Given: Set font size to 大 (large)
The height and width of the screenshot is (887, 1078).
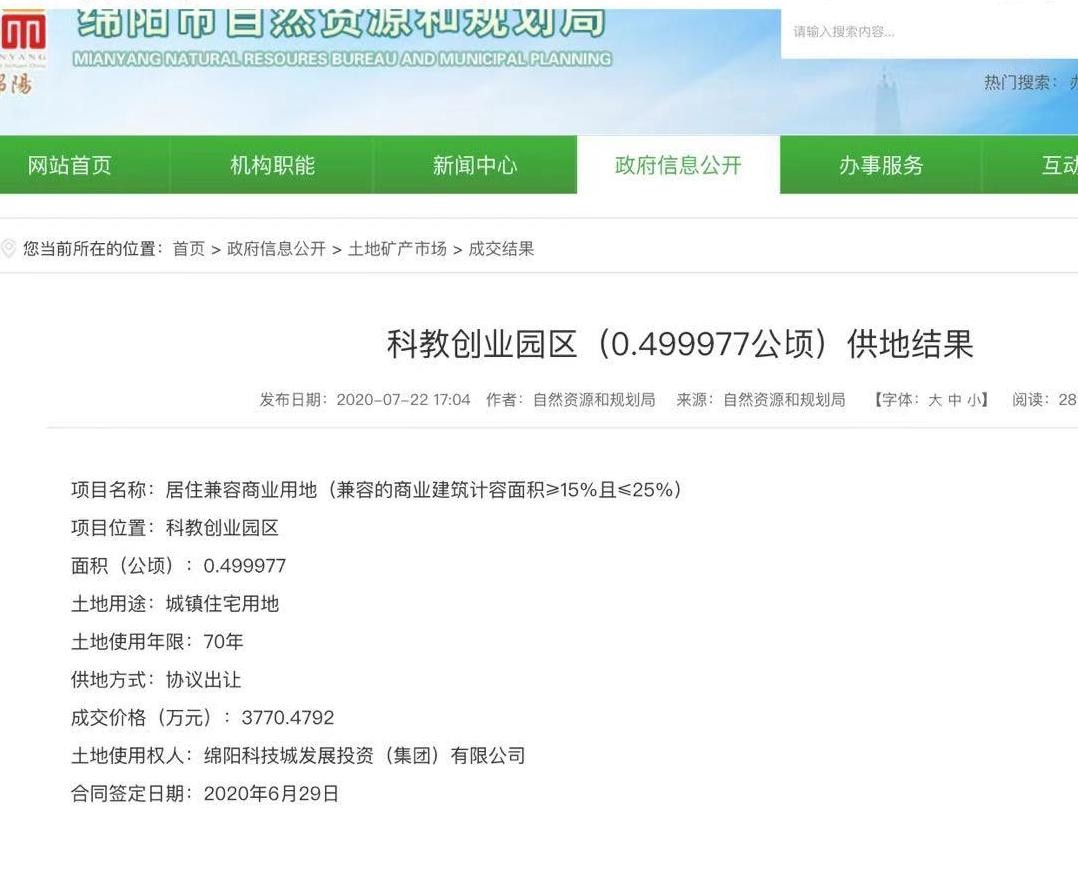Looking at the screenshot, I should (935, 400).
